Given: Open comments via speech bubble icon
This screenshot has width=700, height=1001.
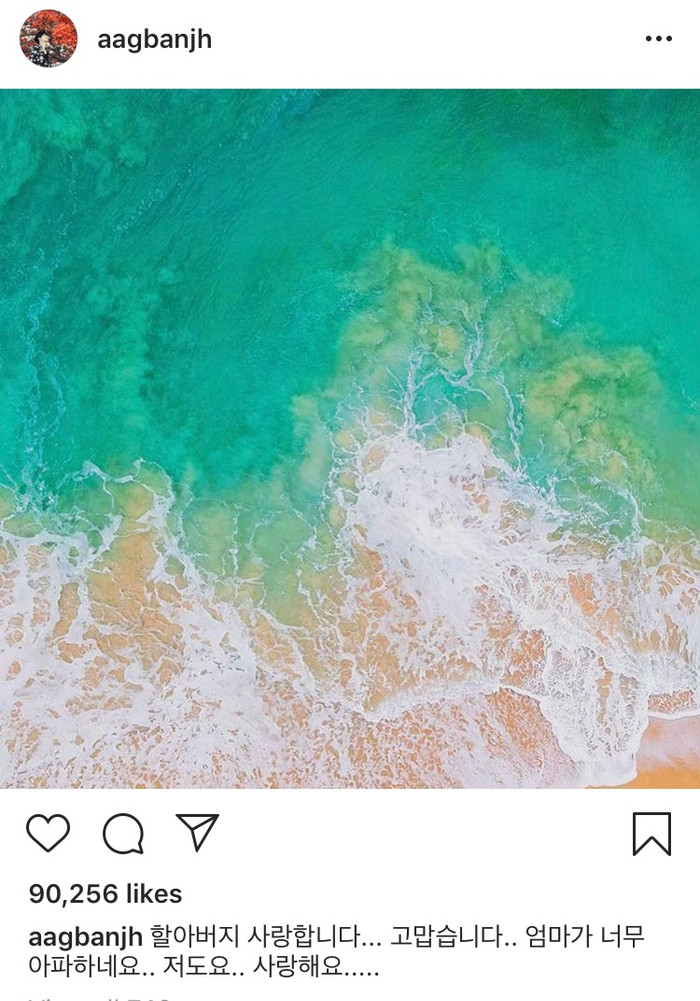Looking at the screenshot, I should pyautogui.click(x=123, y=834).
